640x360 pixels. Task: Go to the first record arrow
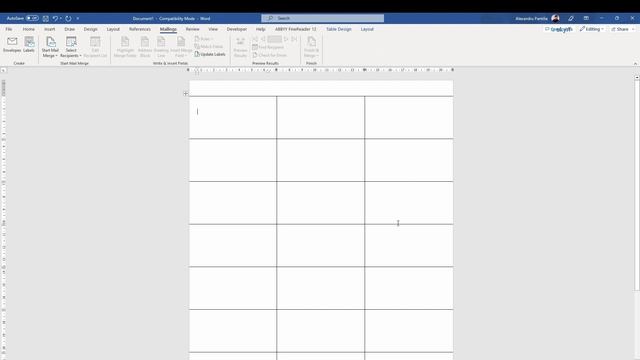pyautogui.click(x=255, y=39)
